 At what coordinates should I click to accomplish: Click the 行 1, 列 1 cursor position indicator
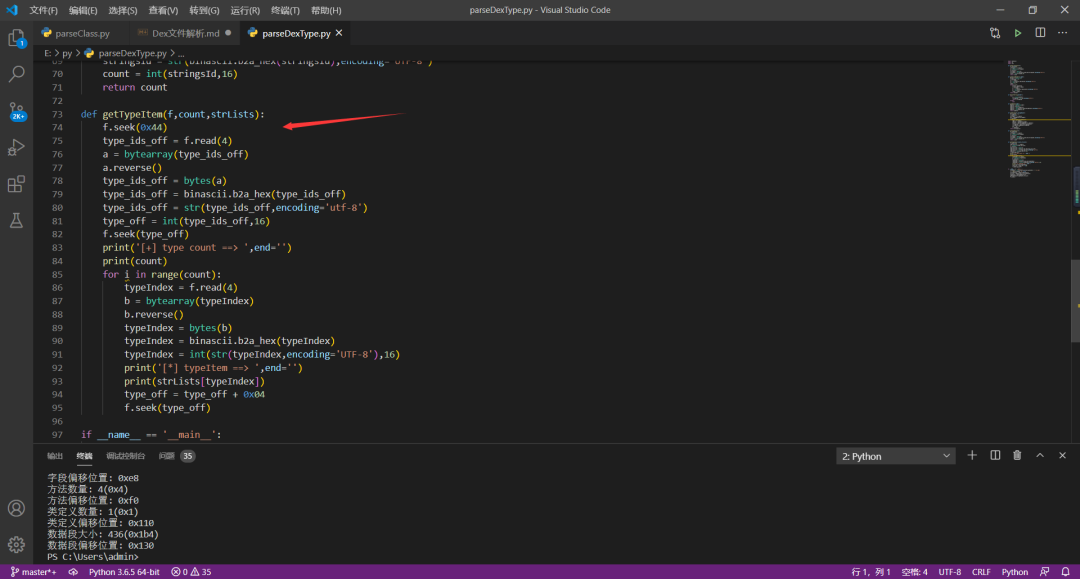click(x=871, y=572)
